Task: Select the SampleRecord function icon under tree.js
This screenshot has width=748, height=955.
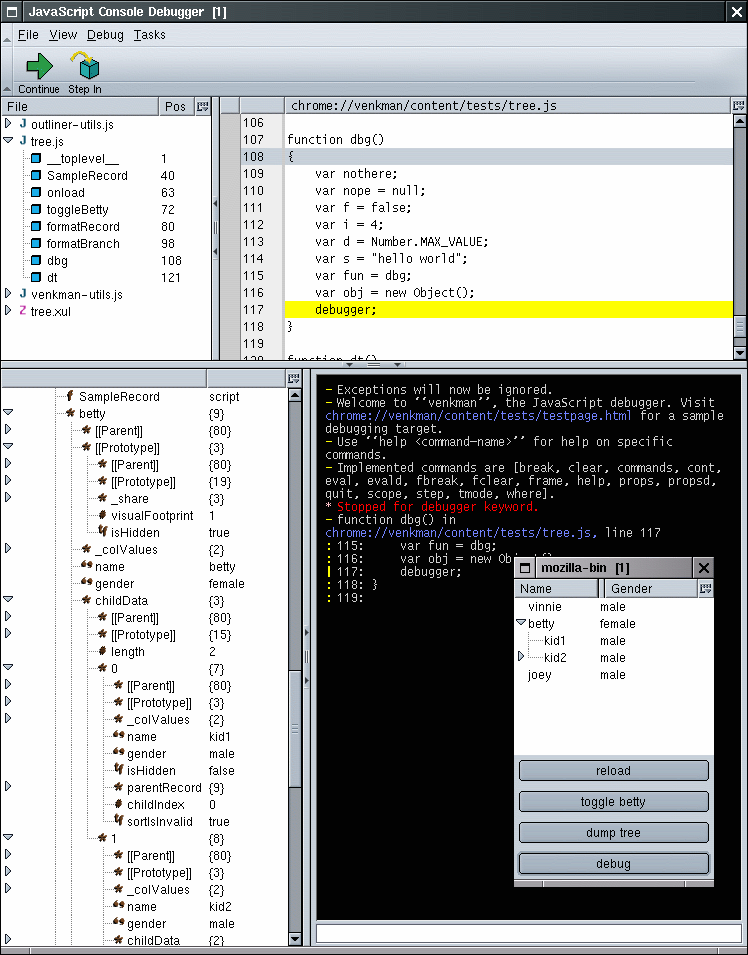Action: [x=36, y=175]
